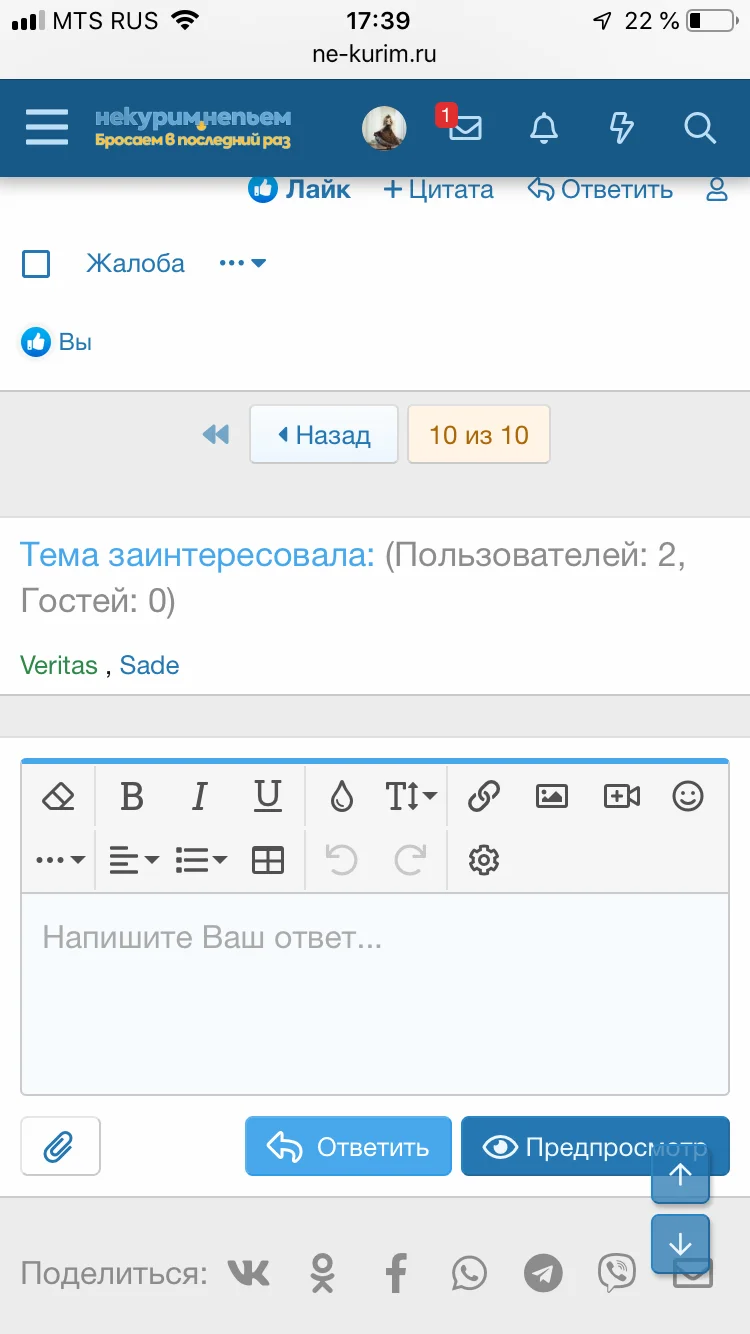Open the text color droplet picker
750x1334 pixels.
(x=342, y=797)
